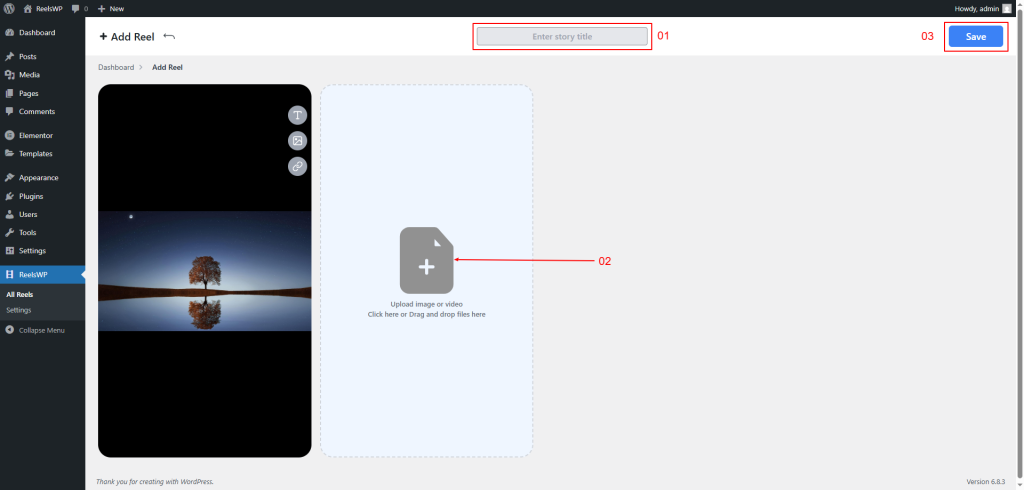Open the comments bubble in admin bar
This screenshot has height=490, width=1024.
(78, 8)
